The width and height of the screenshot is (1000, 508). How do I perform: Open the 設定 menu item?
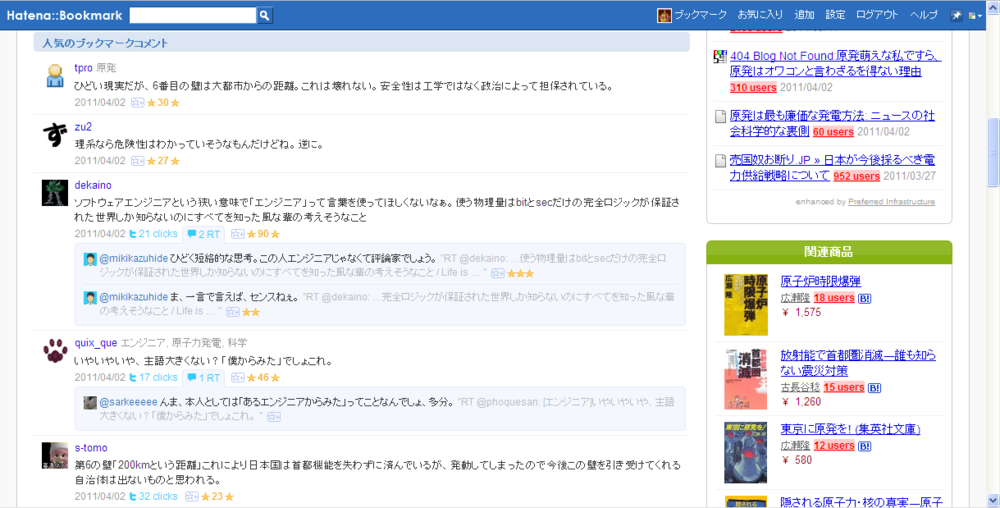[835, 15]
